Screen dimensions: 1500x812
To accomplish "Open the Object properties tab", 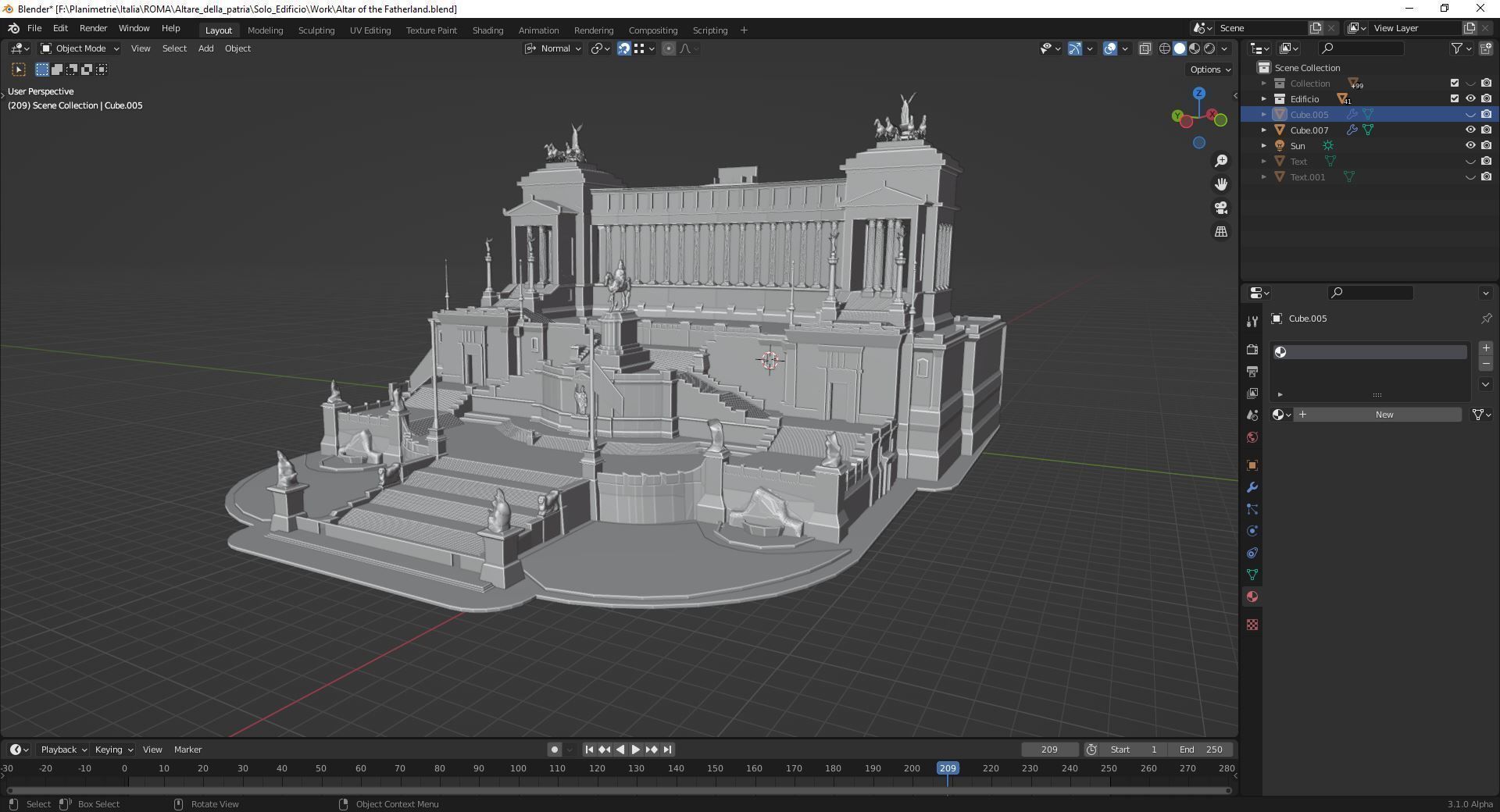I will pos(1252,465).
